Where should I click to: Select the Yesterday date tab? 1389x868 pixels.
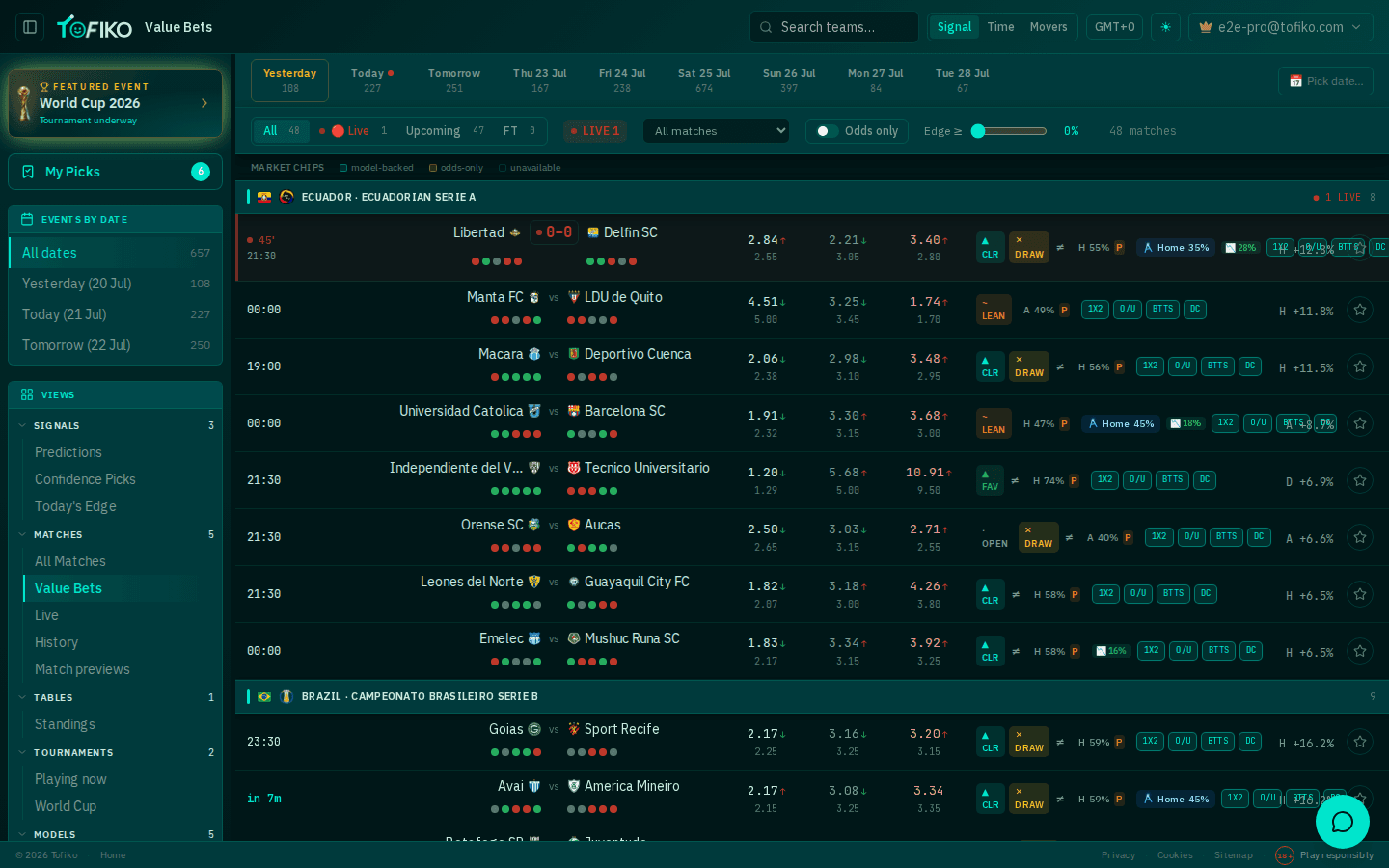[x=289, y=80]
